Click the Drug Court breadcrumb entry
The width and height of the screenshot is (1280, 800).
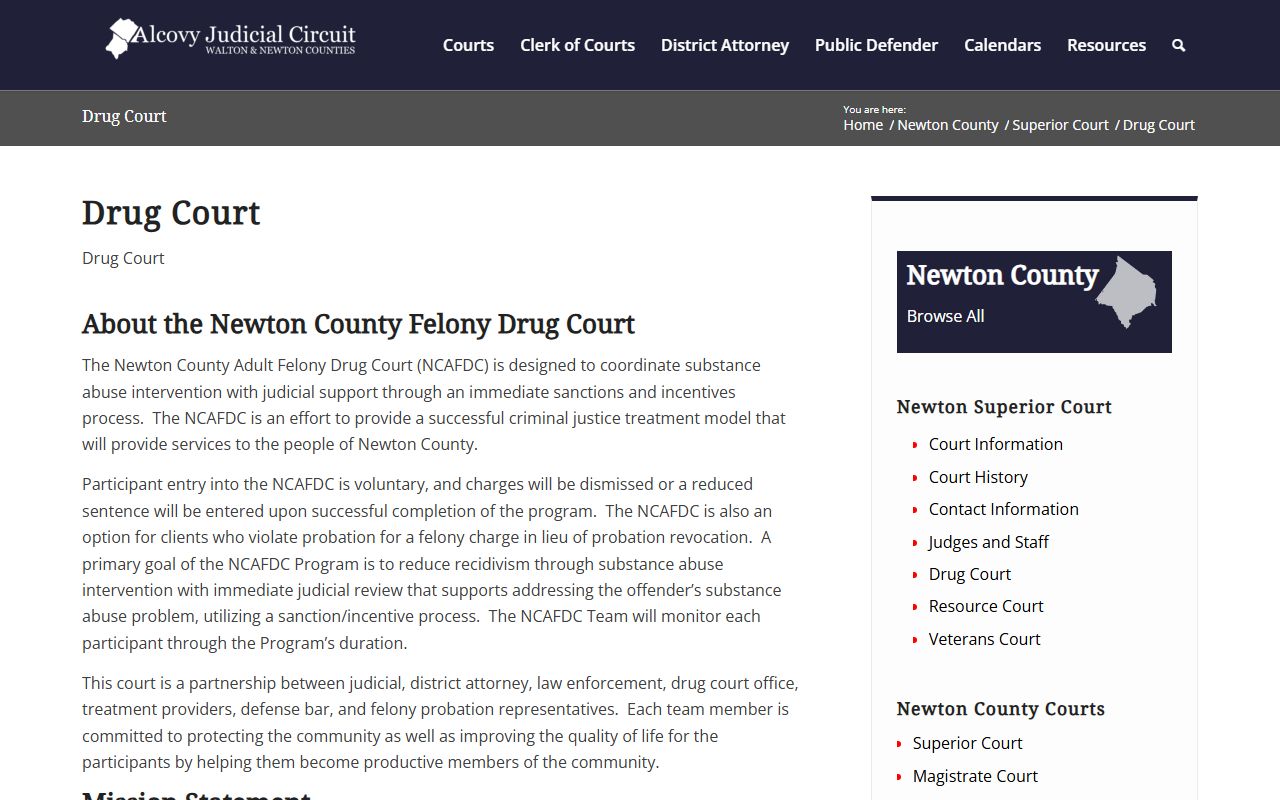point(1159,125)
